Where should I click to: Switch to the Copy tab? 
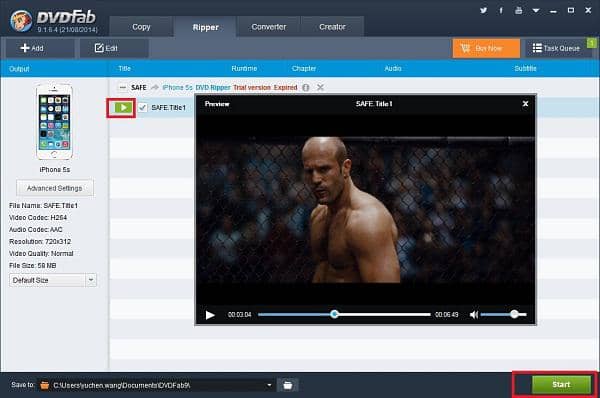(141, 27)
